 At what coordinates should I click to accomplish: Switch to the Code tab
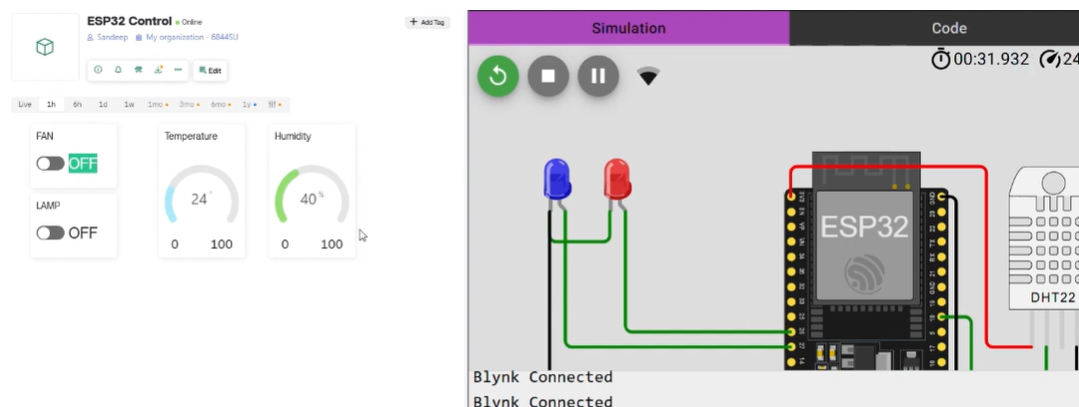click(948, 28)
